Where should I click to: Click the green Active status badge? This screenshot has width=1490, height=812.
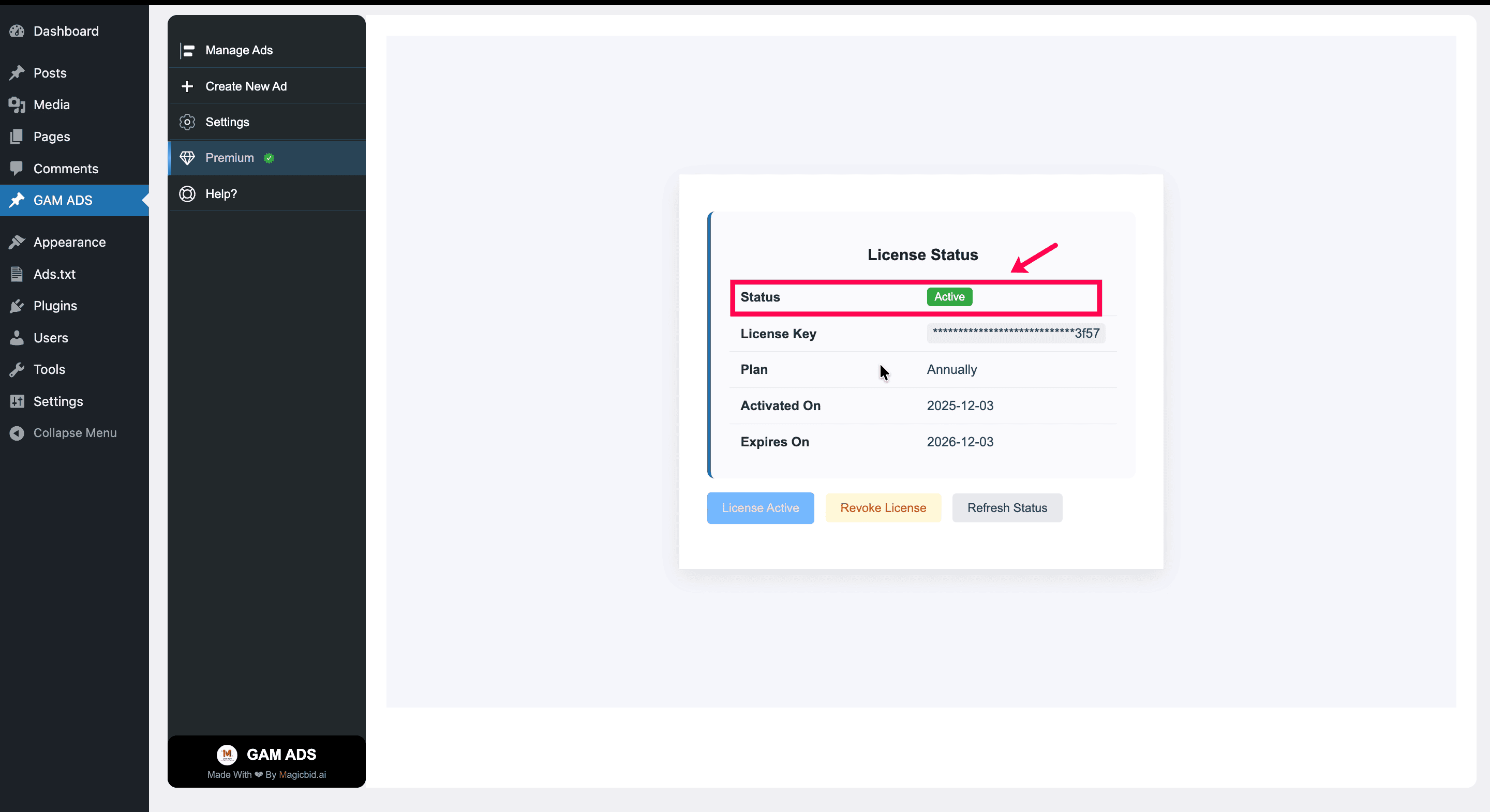(x=949, y=297)
